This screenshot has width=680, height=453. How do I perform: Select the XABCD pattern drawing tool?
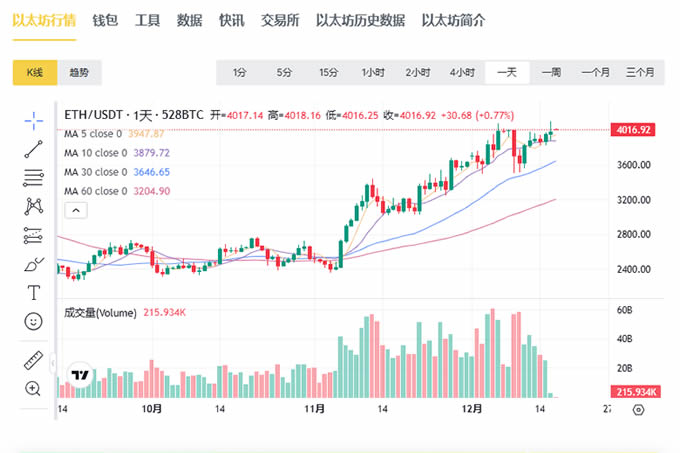tap(34, 207)
